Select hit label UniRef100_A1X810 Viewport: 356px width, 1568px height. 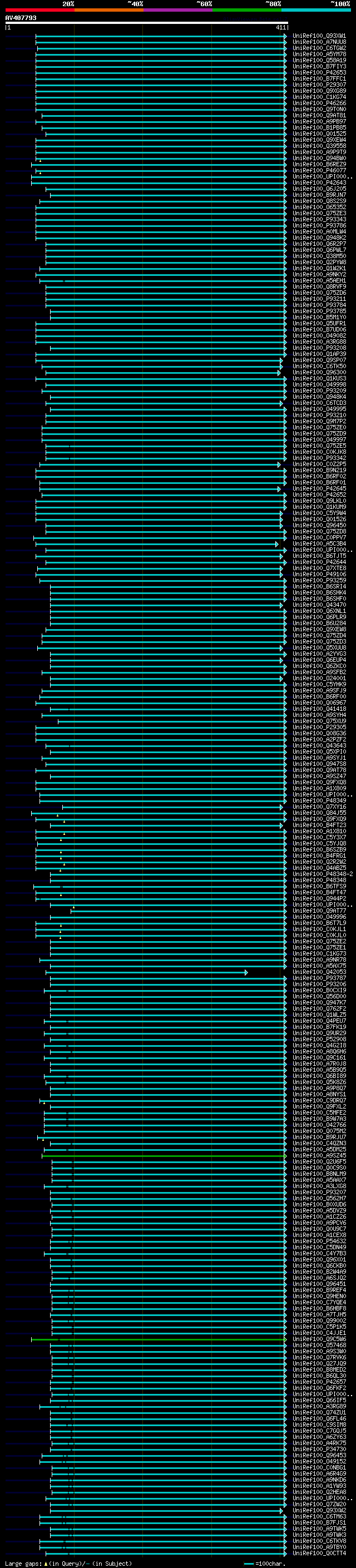pyautogui.click(x=319, y=832)
